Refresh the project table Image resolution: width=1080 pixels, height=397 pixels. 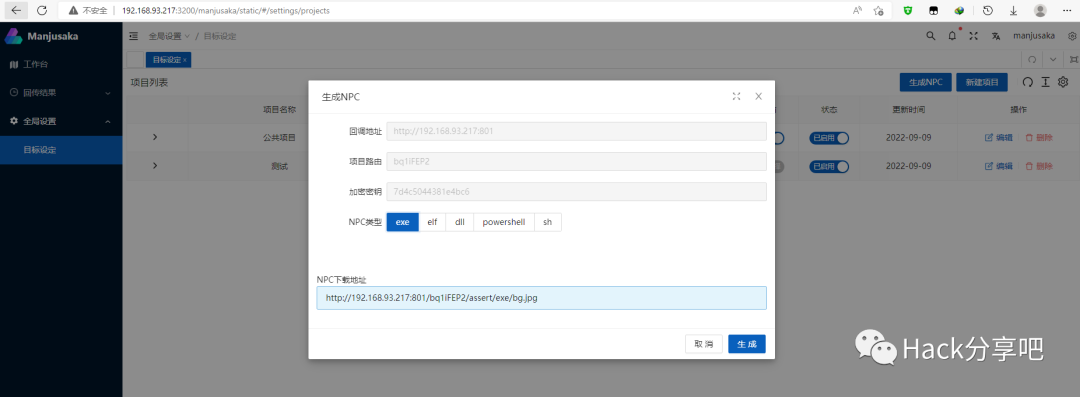pyautogui.click(x=1027, y=82)
